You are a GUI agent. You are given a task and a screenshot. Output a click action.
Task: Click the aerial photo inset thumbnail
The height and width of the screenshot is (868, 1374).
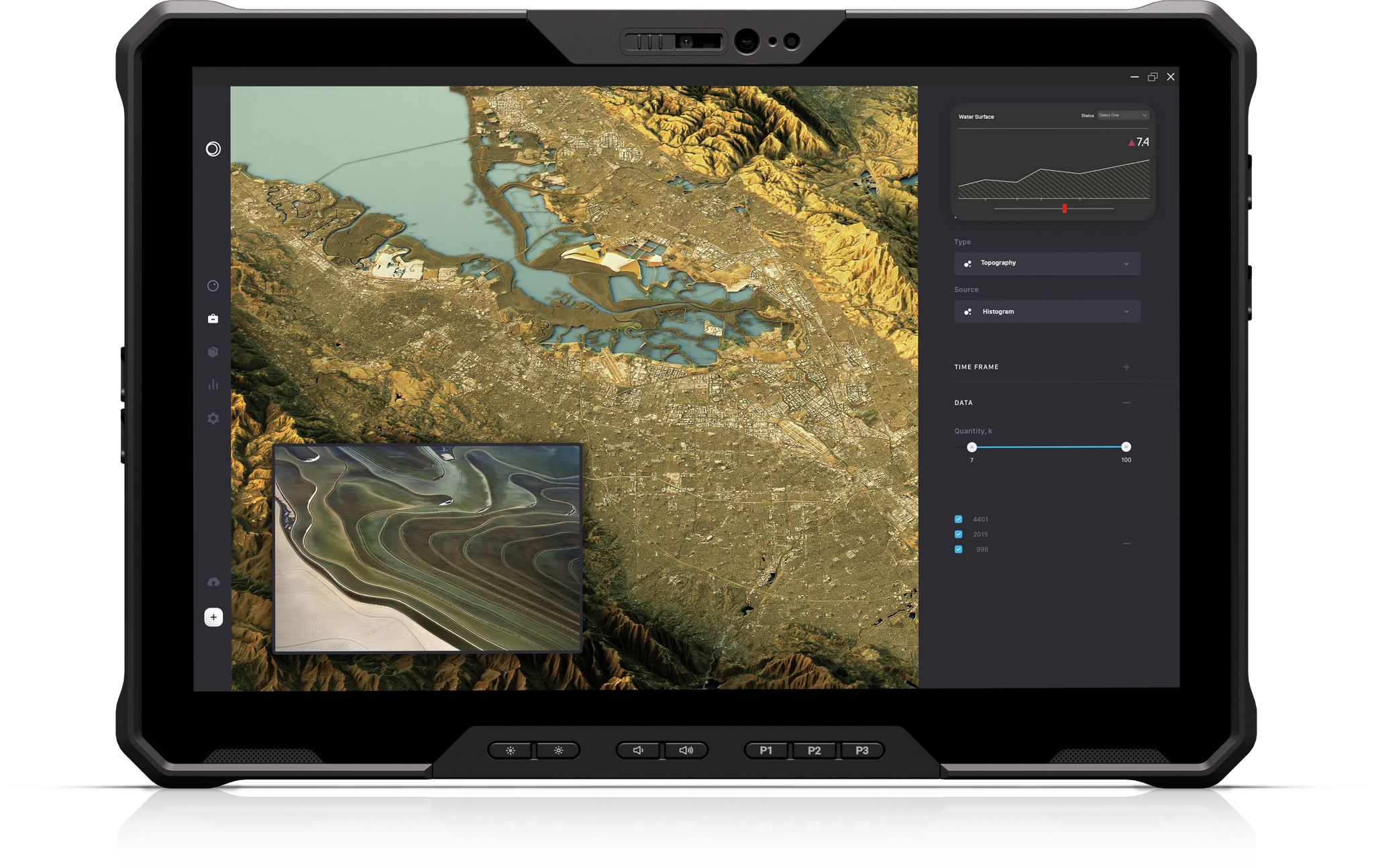pos(427,548)
